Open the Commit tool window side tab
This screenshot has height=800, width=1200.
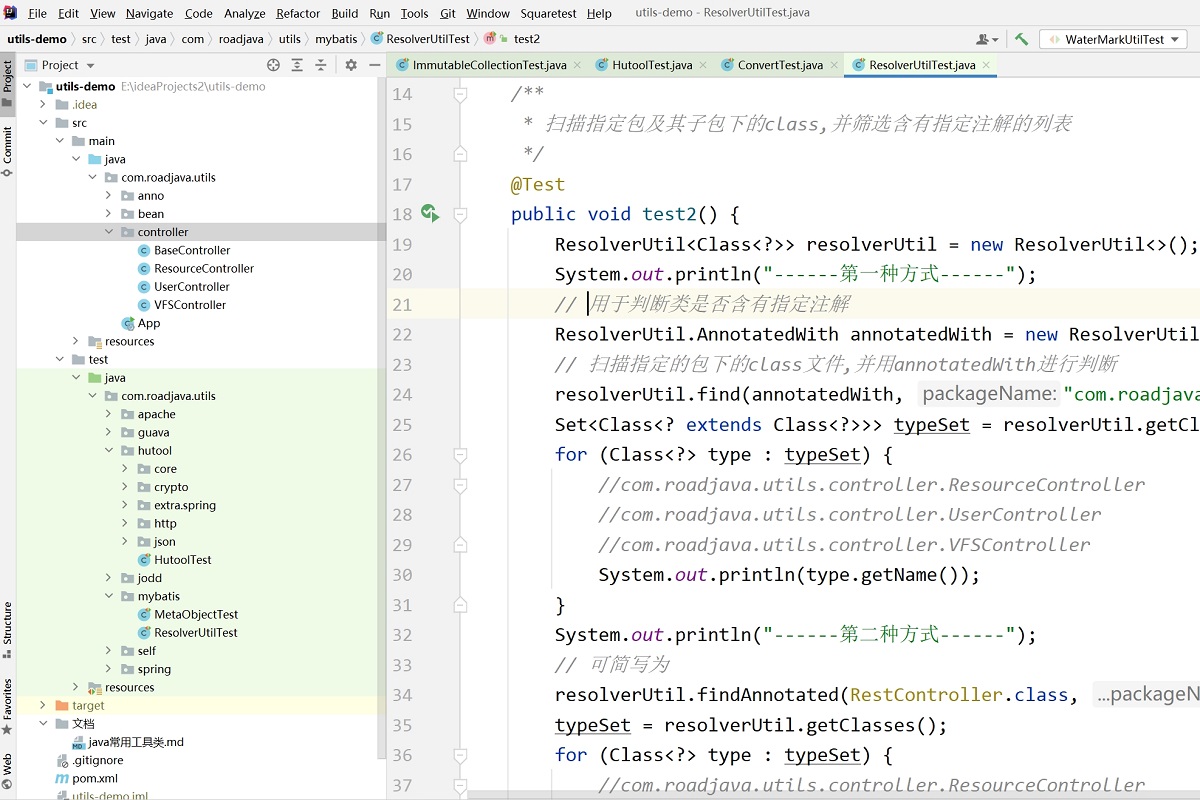[x=8, y=151]
